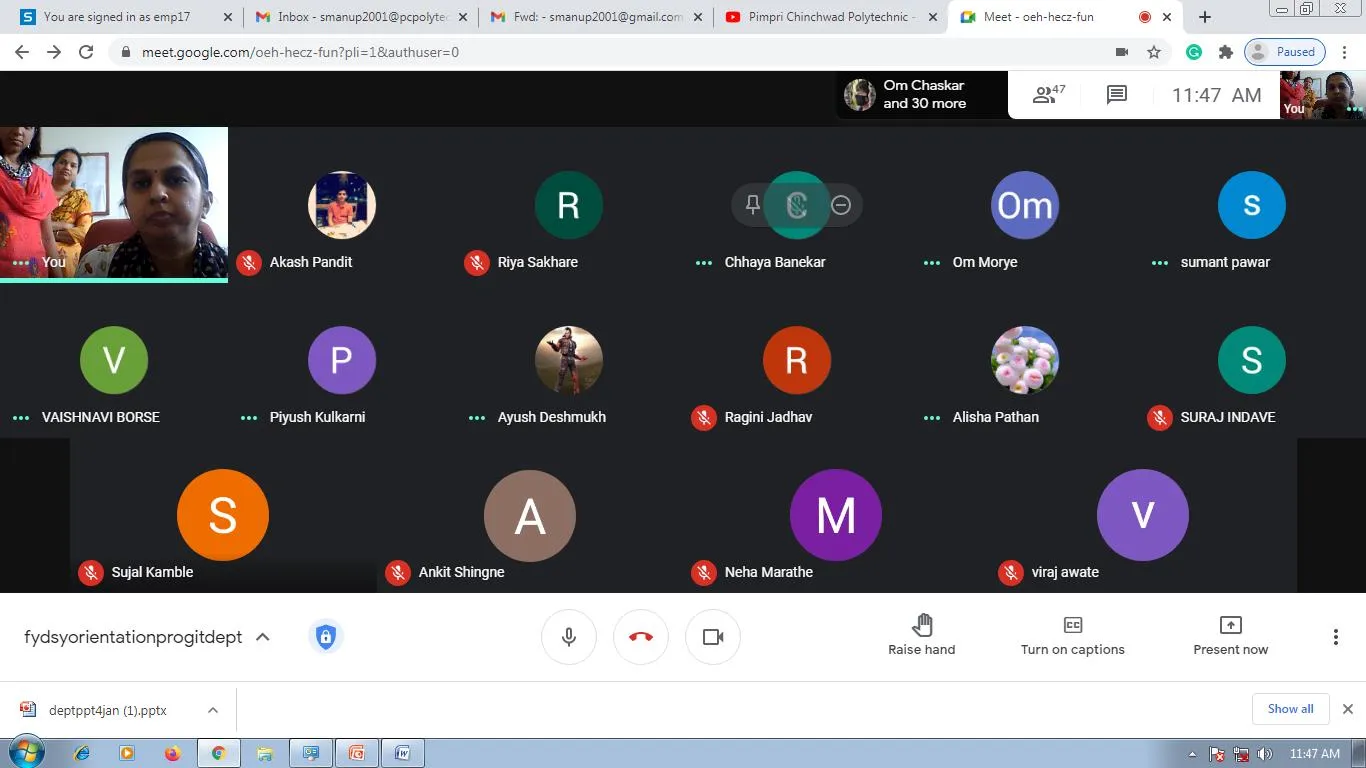
Task: Open Windows Explorer folder on taskbar
Action: 264,753
